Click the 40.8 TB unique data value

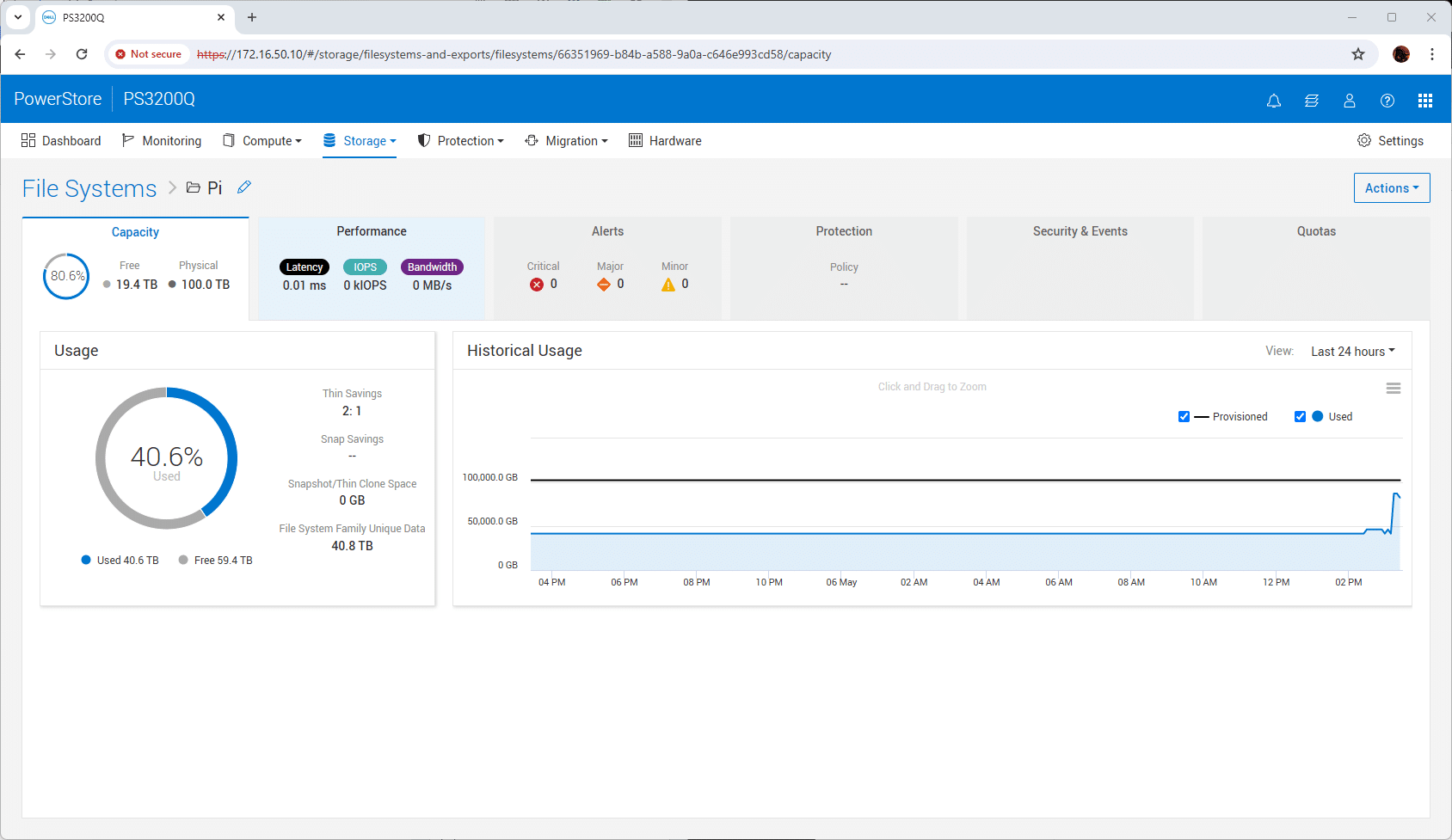pos(353,546)
